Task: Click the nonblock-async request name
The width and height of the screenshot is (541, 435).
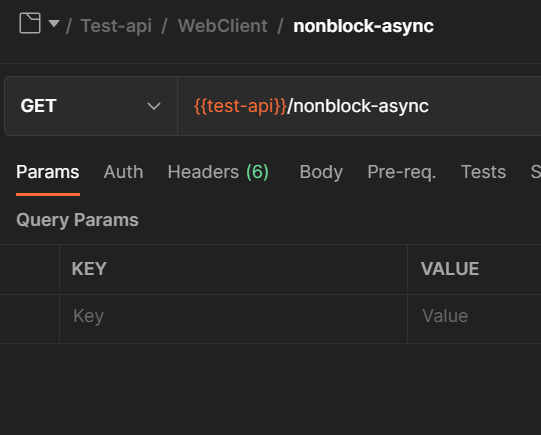Action: [x=364, y=26]
